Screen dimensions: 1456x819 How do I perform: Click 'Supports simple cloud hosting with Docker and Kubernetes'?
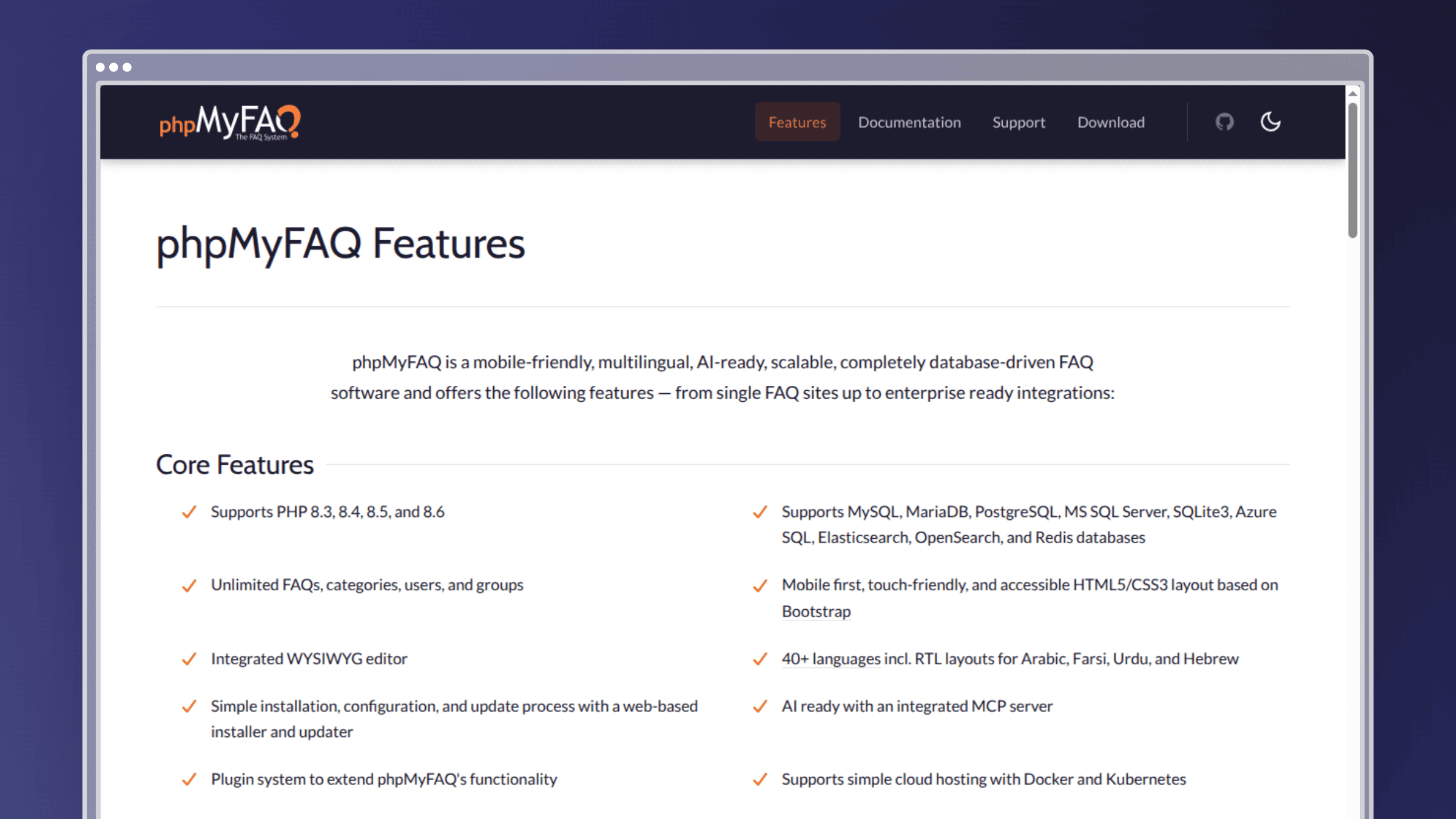(983, 779)
